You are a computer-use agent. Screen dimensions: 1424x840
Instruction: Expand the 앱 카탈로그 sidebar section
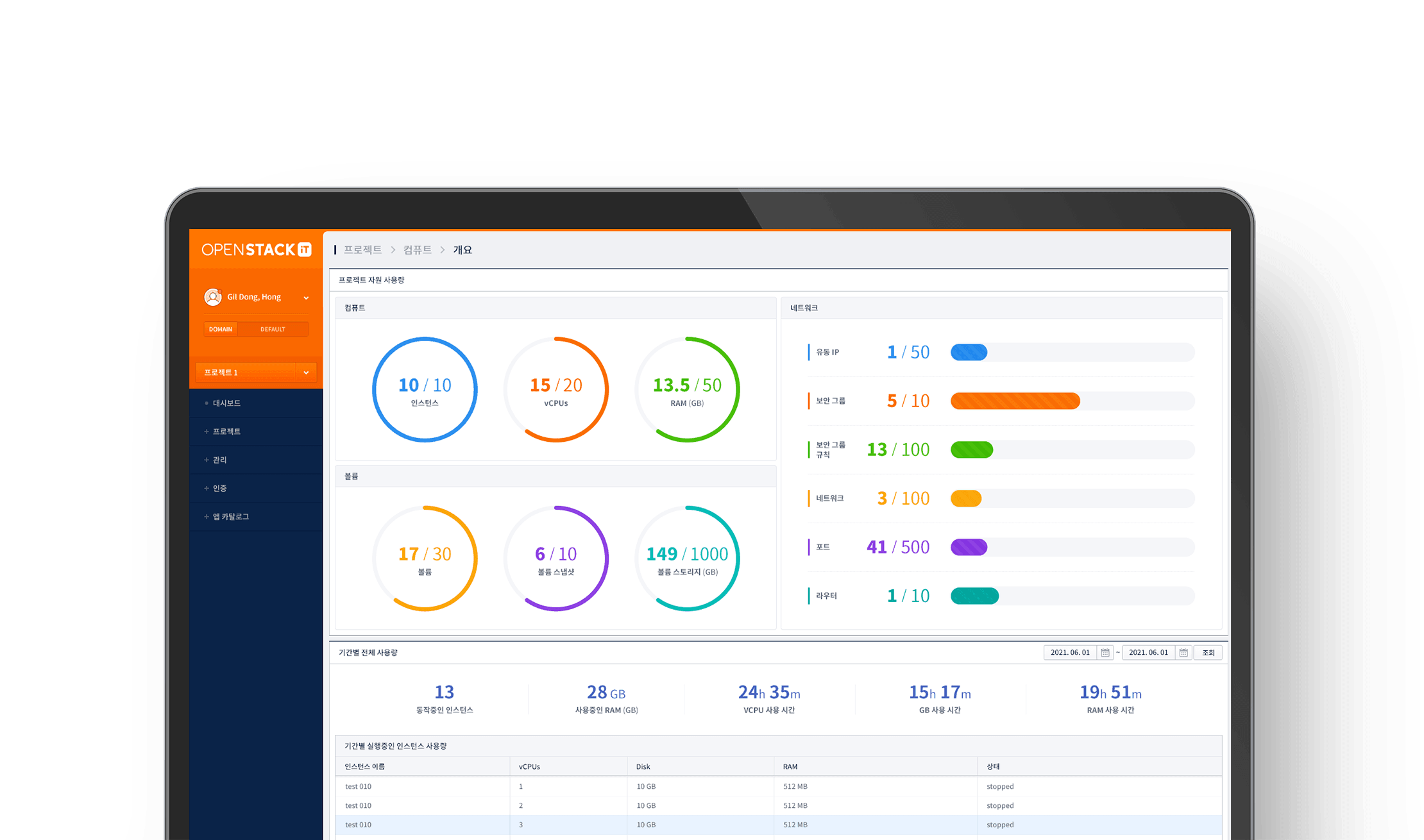(230, 516)
